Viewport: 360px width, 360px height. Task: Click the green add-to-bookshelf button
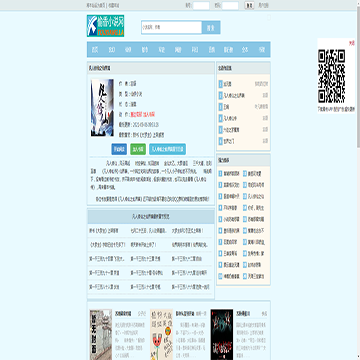(138, 149)
